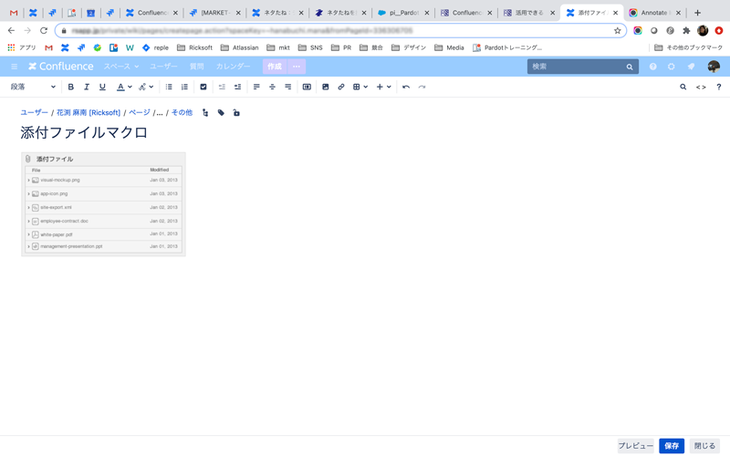The image size is (730, 456).
Task: Expand the collapsed breadcrumb ellipsis
Action: click(159, 113)
